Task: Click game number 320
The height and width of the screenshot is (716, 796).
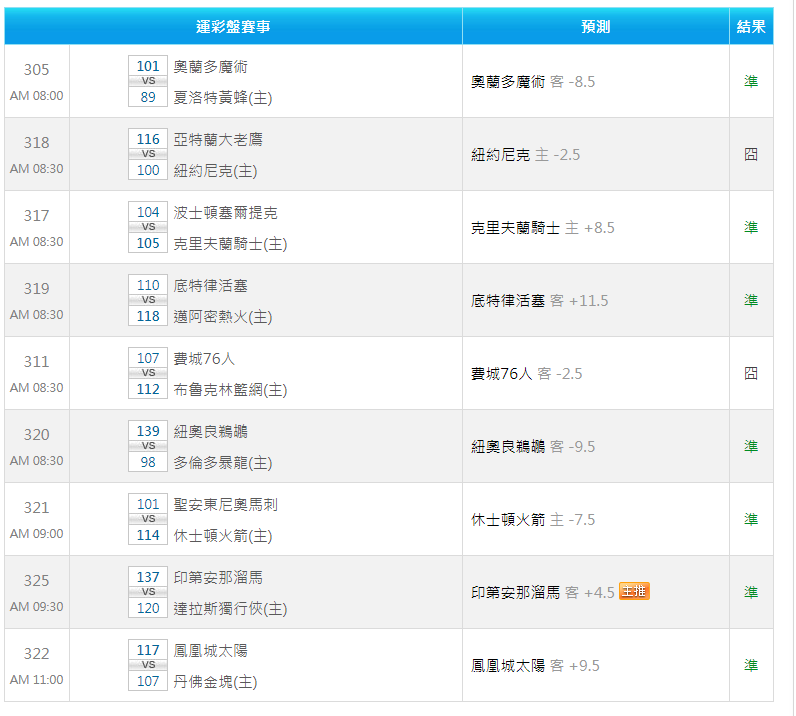Action: click(x=37, y=435)
